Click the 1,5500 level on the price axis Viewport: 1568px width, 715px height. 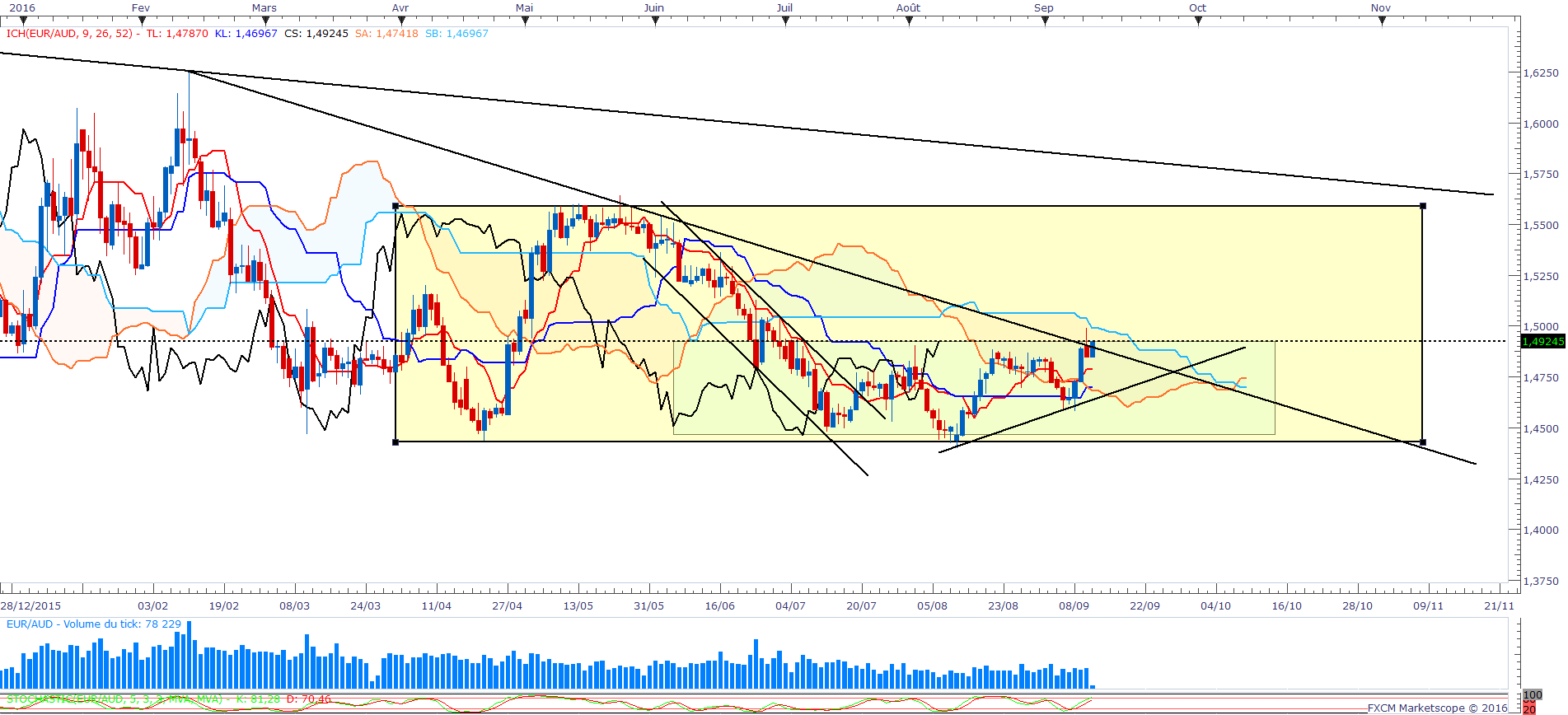1541,225
